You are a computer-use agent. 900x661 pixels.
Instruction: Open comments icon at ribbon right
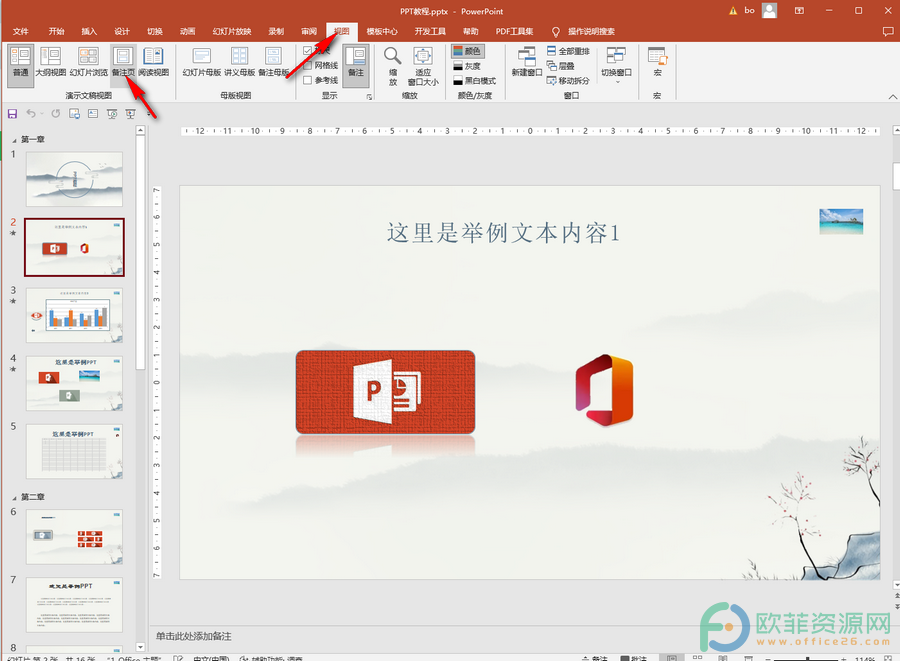[x=888, y=32]
